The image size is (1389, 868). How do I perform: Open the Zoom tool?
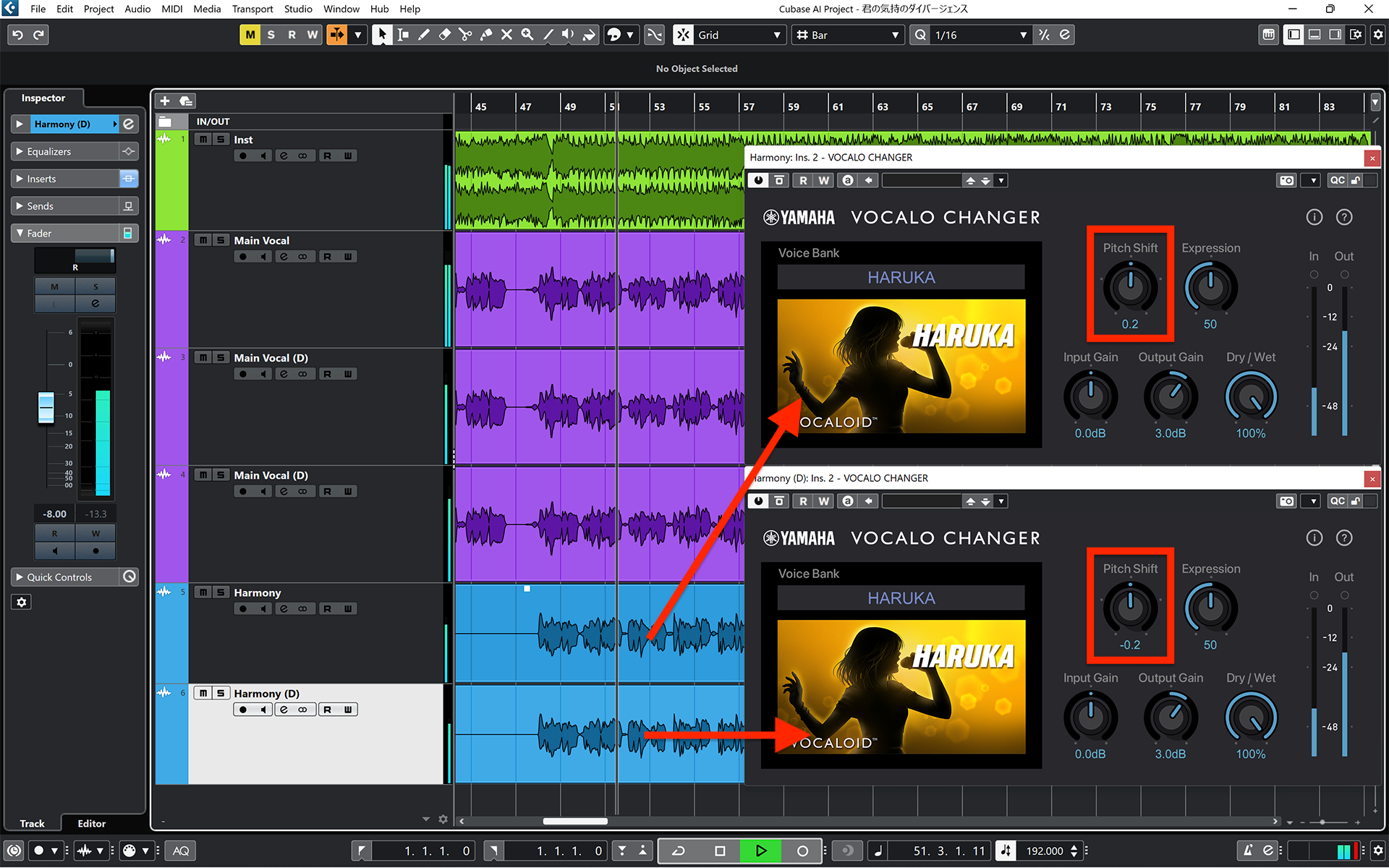tap(527, 34)
